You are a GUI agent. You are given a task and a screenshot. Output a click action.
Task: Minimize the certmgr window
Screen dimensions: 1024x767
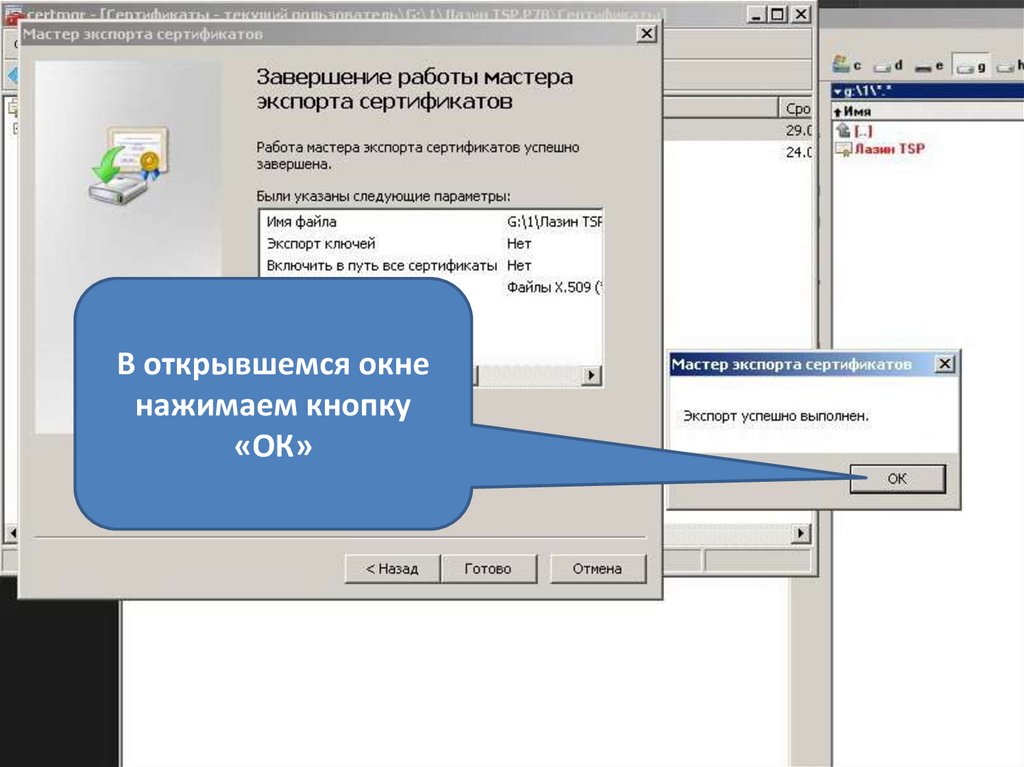pos(756,14)
